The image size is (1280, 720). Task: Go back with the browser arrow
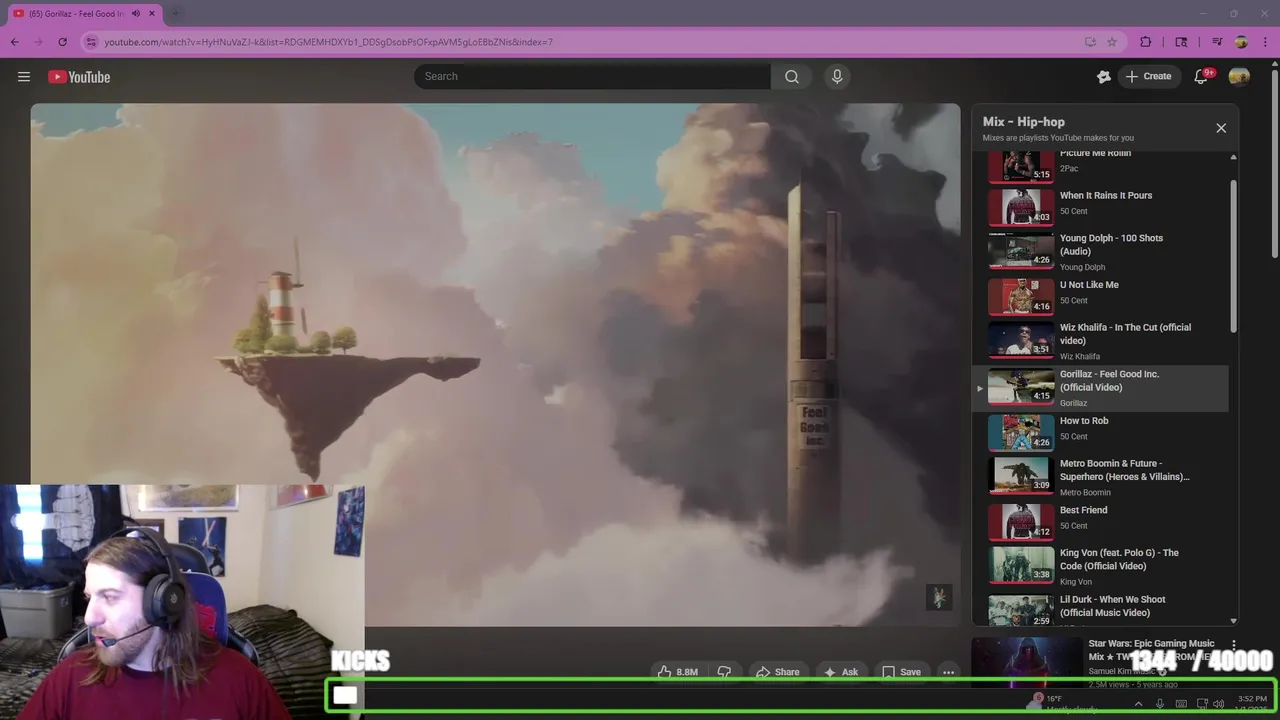click(15, 42)
